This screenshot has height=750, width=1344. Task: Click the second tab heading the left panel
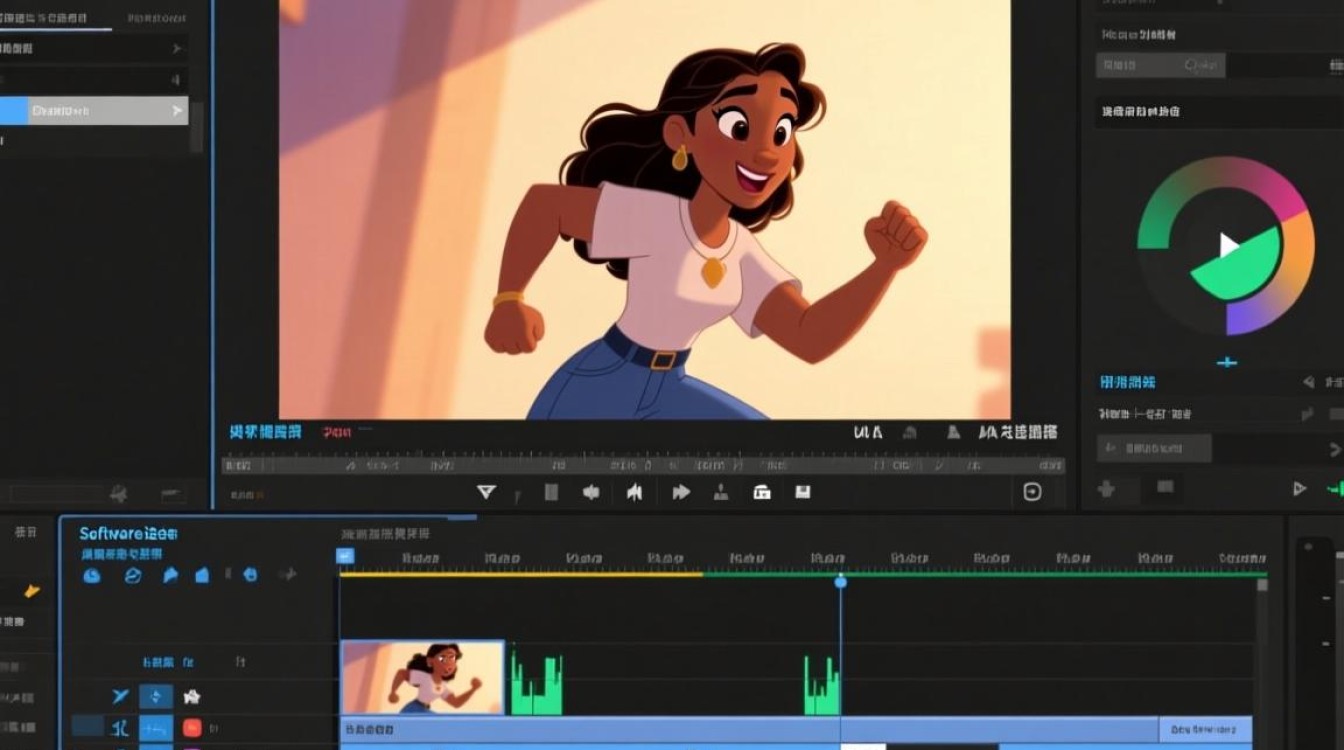coord(157,19)
